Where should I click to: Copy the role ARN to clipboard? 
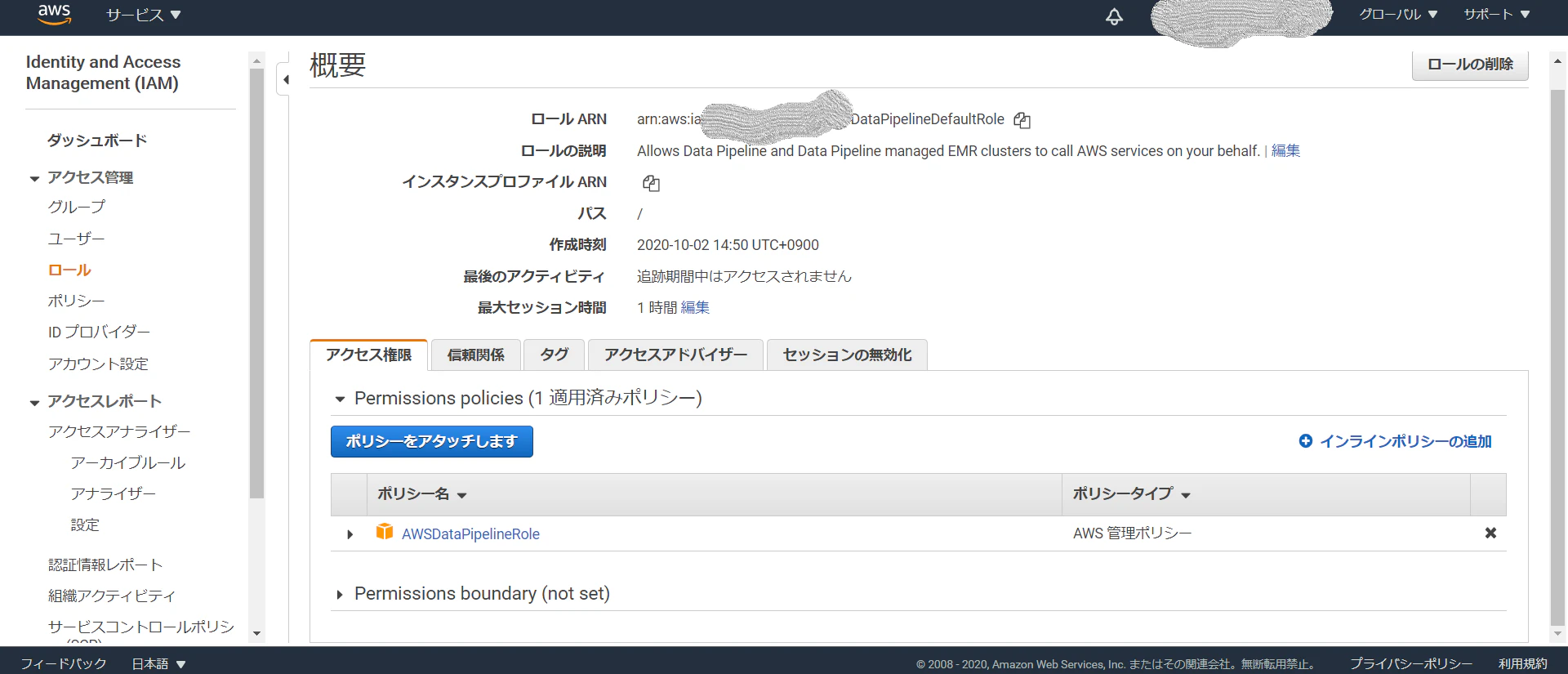tap(1022, 120)
